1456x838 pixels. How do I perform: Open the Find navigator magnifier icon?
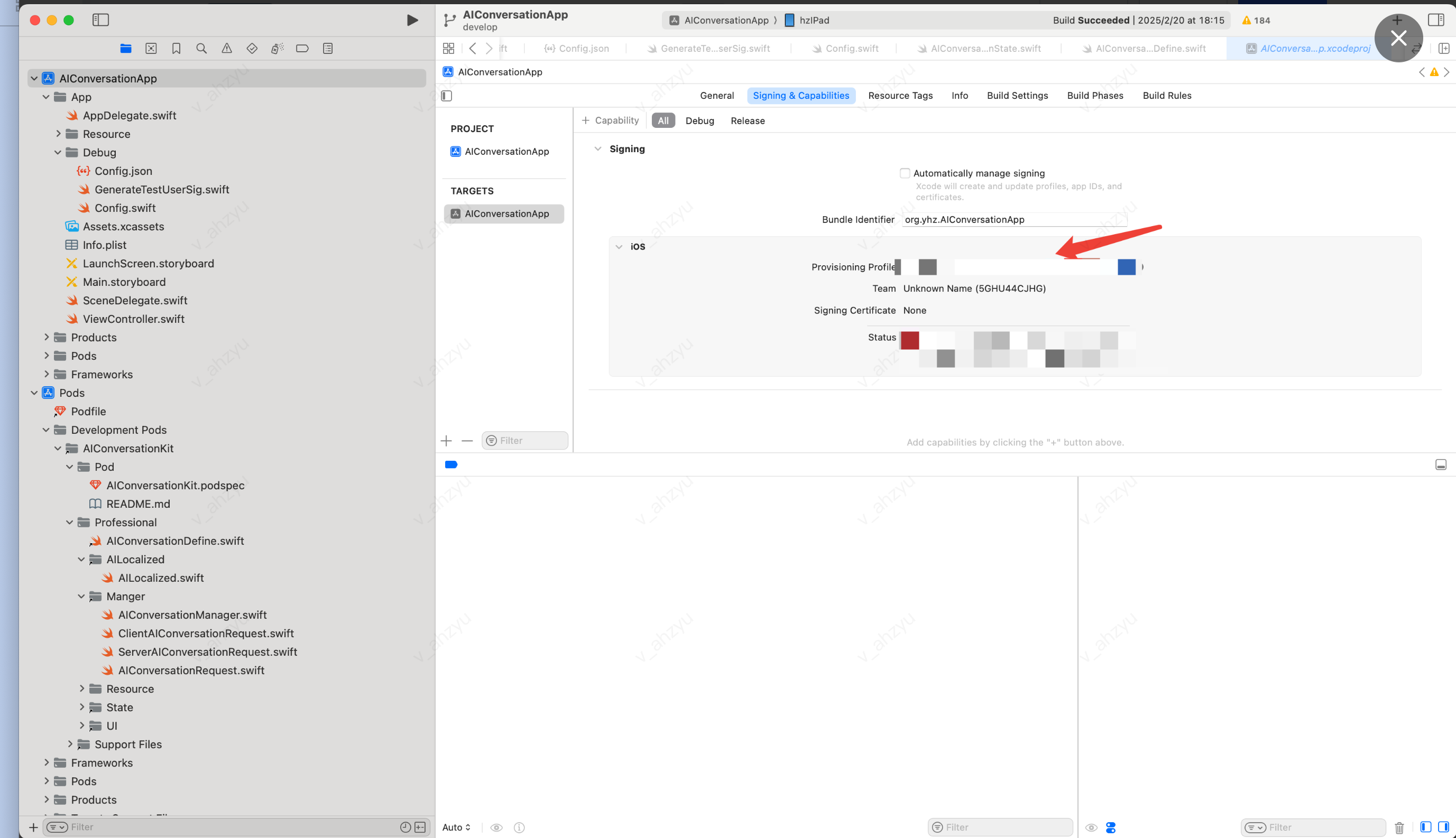tap(201, 49)
